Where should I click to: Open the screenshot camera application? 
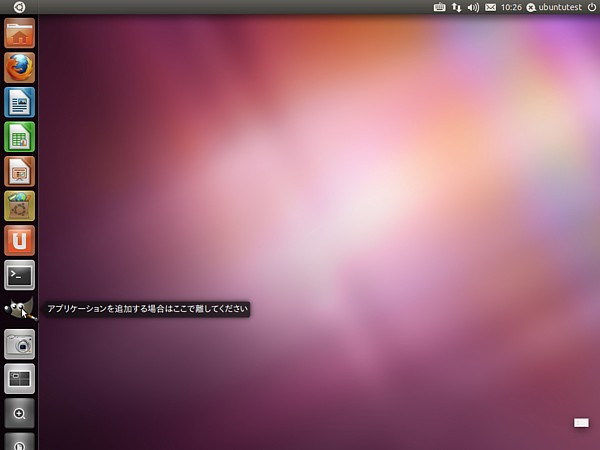20,344
